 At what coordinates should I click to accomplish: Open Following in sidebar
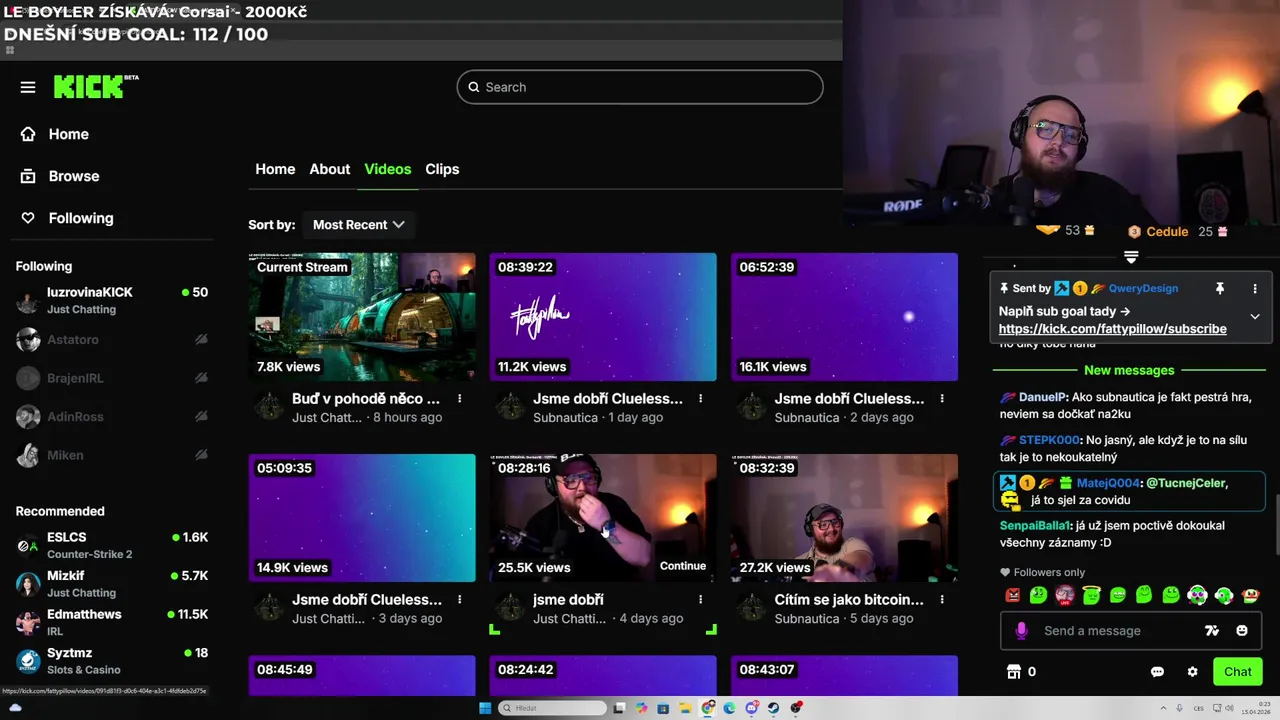click(67, 218)
